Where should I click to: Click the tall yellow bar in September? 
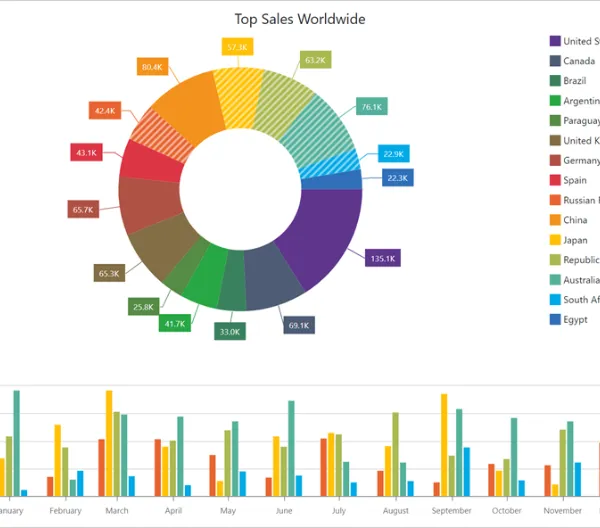pos(444,445)
